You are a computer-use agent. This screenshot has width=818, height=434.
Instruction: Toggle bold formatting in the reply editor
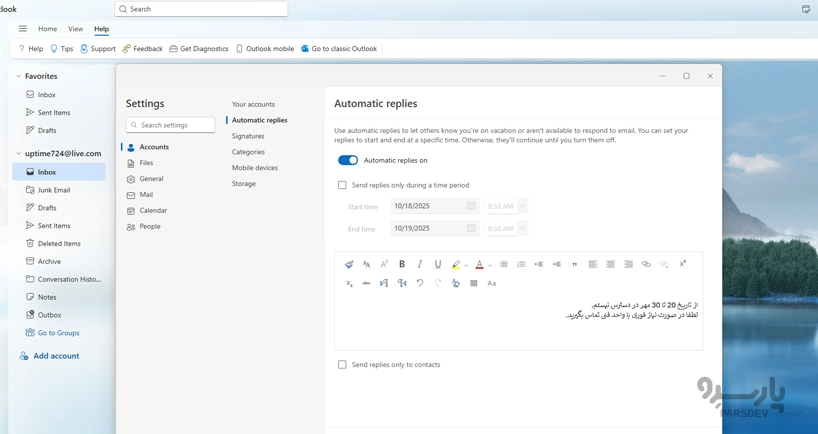(x=402, y=264)
